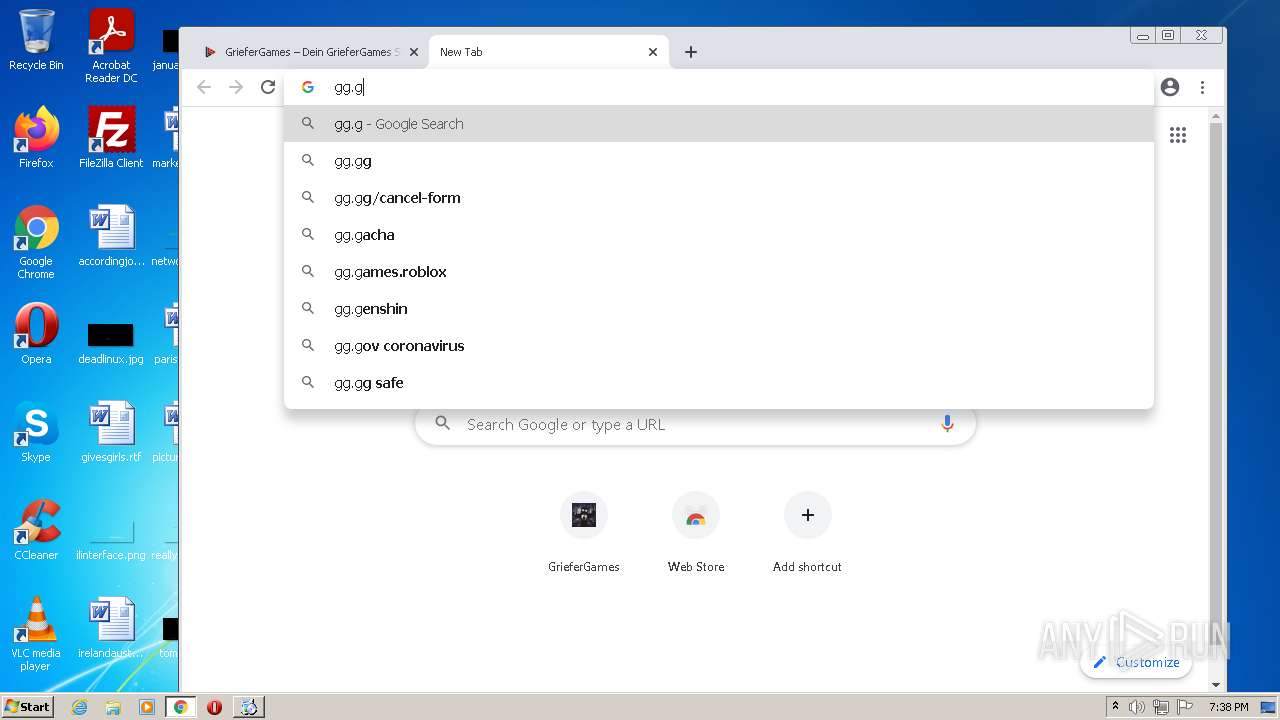
Task: Click Customize button
Action: [x=1136, y=662]
